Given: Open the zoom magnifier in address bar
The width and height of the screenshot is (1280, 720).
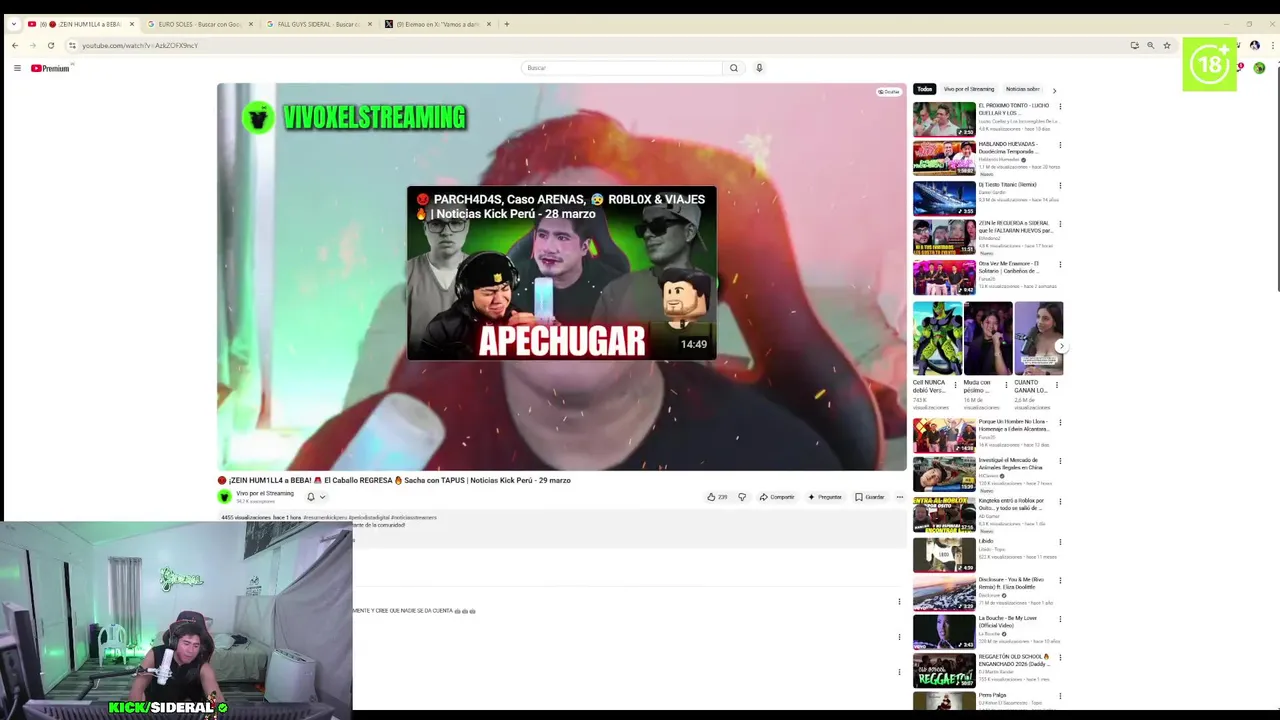Looking at the screenshot, I should tap(1150, 45).
